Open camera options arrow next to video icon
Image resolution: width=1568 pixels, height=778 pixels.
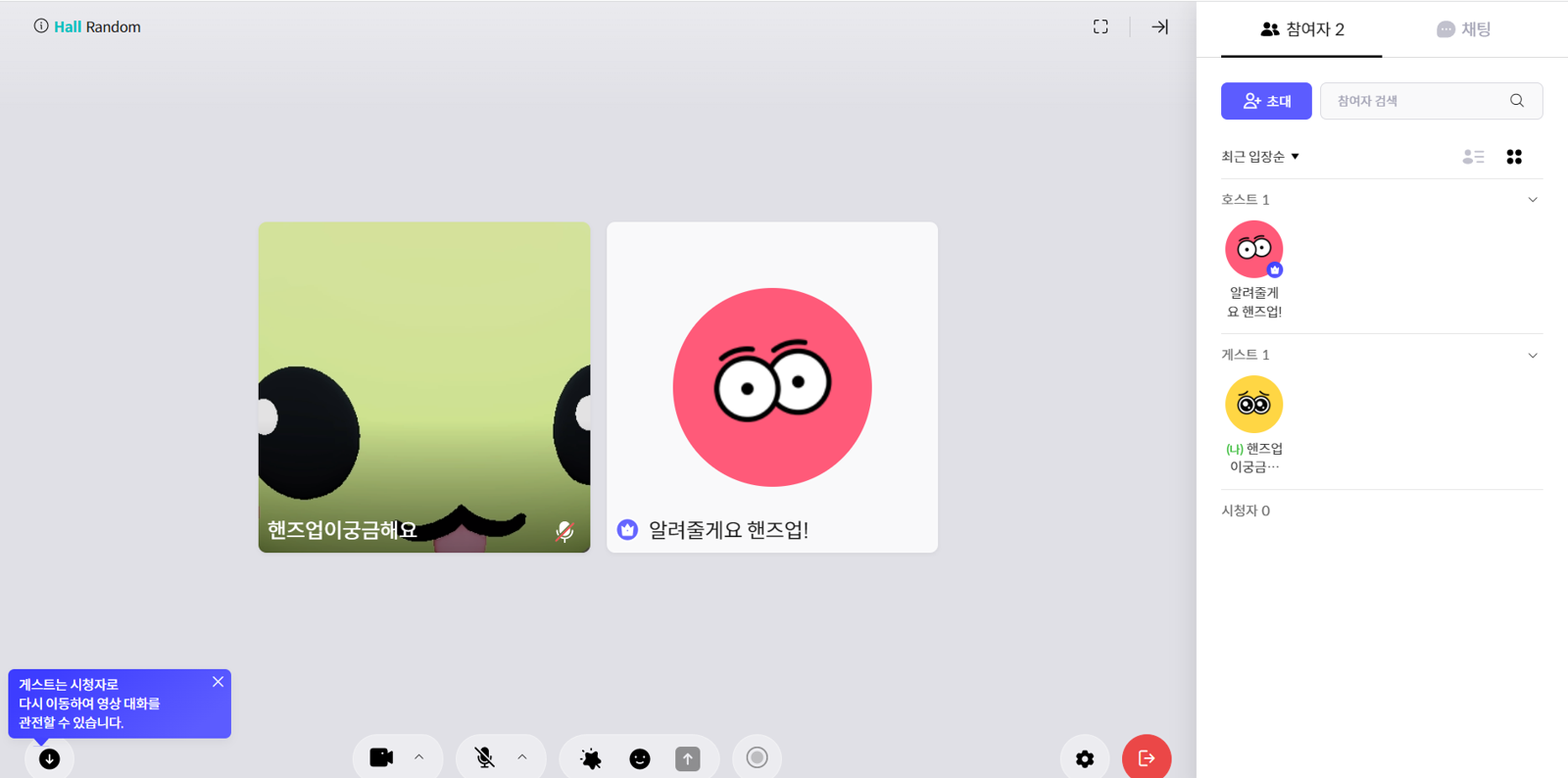tap(419, 757)
